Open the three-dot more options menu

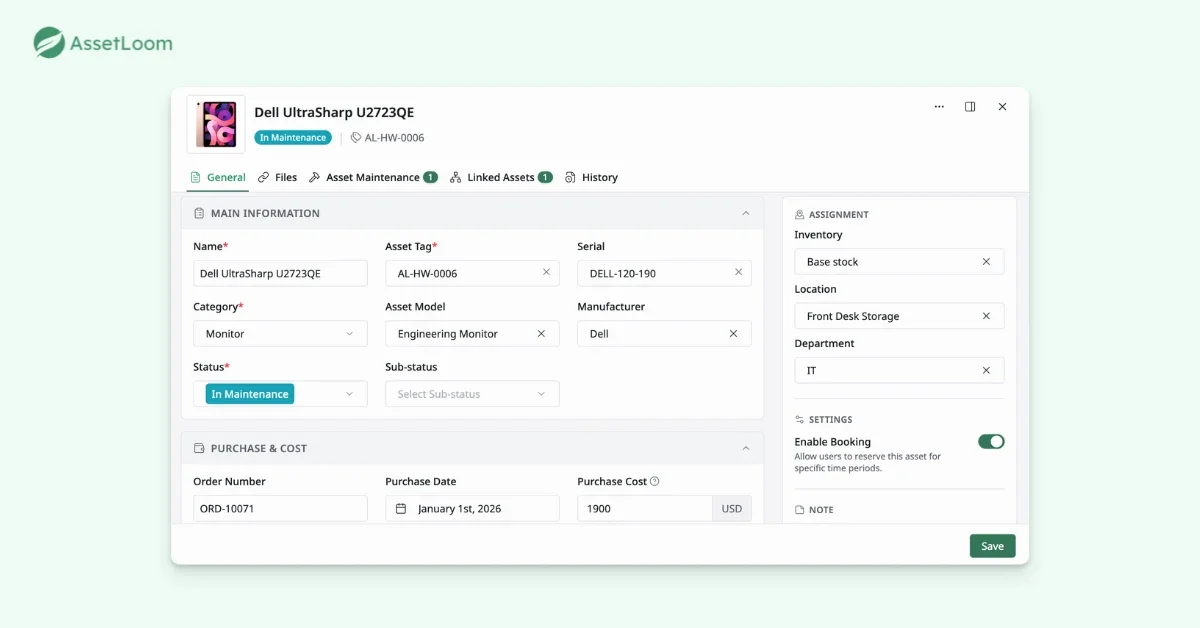[x=939, y=107]
